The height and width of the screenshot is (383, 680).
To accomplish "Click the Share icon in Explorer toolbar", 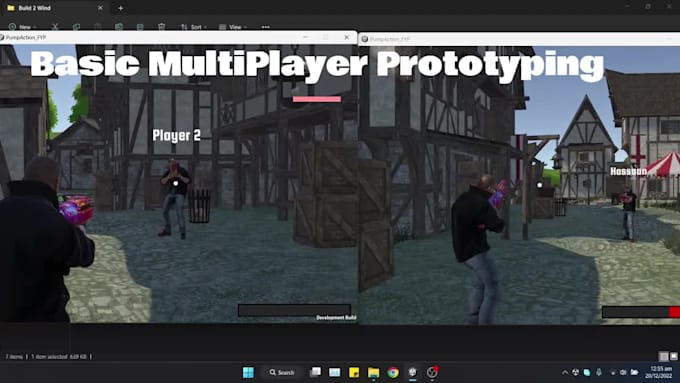I will [x=140, y=27].
